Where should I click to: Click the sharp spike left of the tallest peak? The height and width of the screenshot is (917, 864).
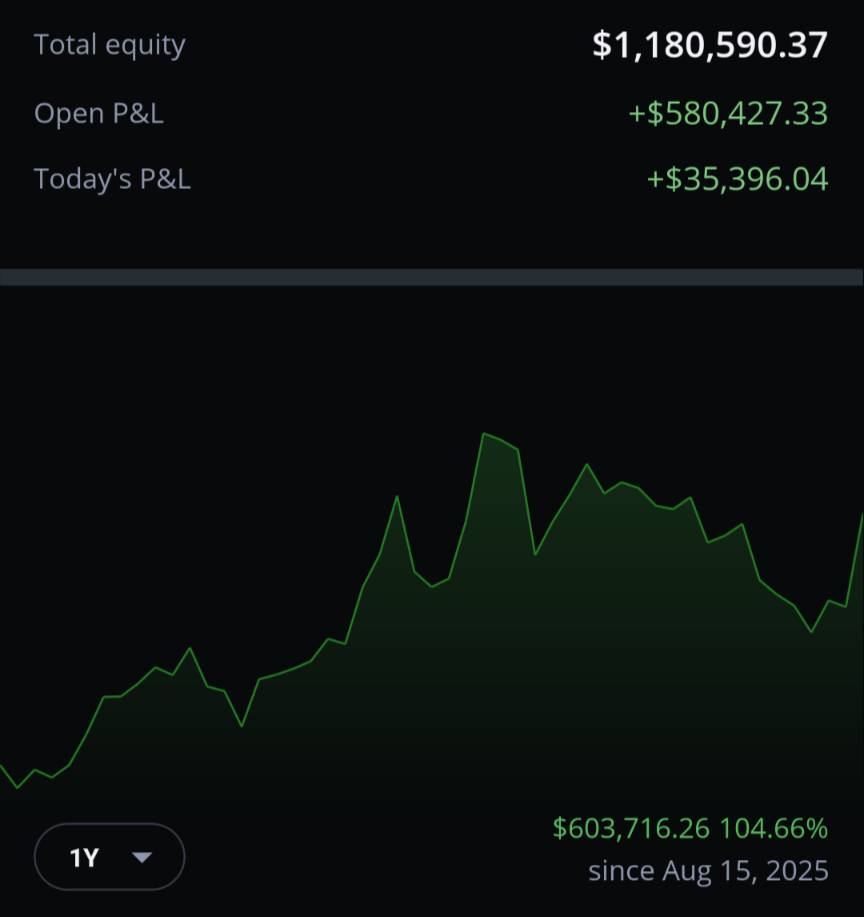(397, 497)
